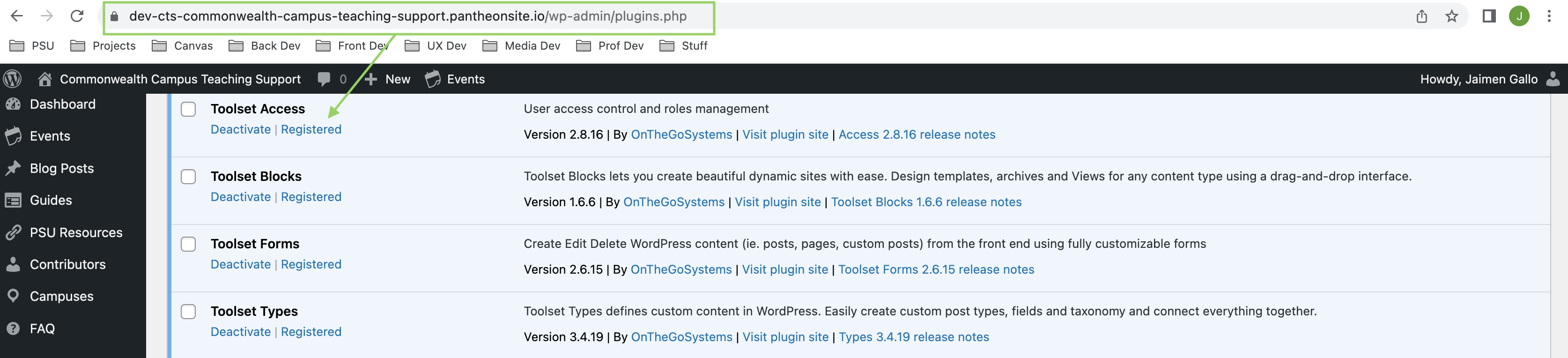
Task: Click Registered under Toolset Access
Action: [311, 130]
